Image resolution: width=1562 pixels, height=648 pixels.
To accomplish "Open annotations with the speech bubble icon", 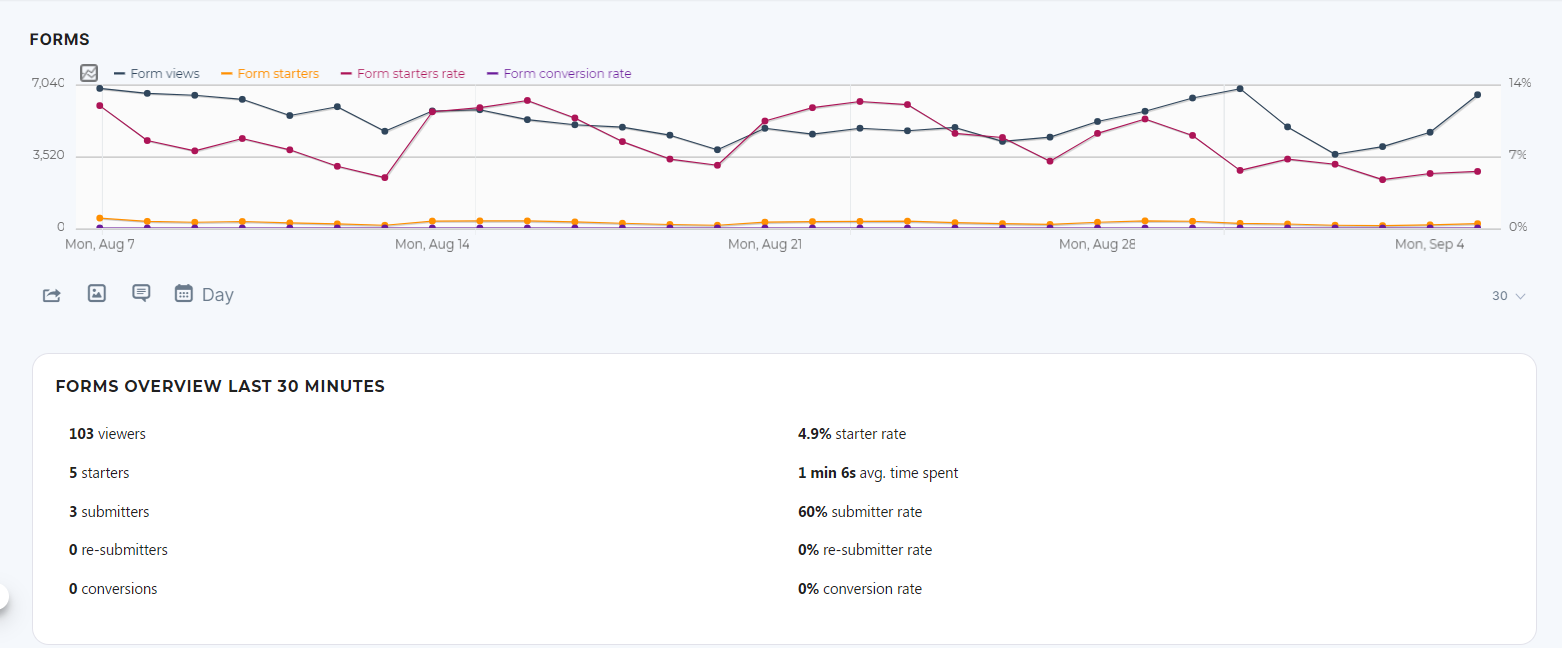I will click(x=141, y=293).
